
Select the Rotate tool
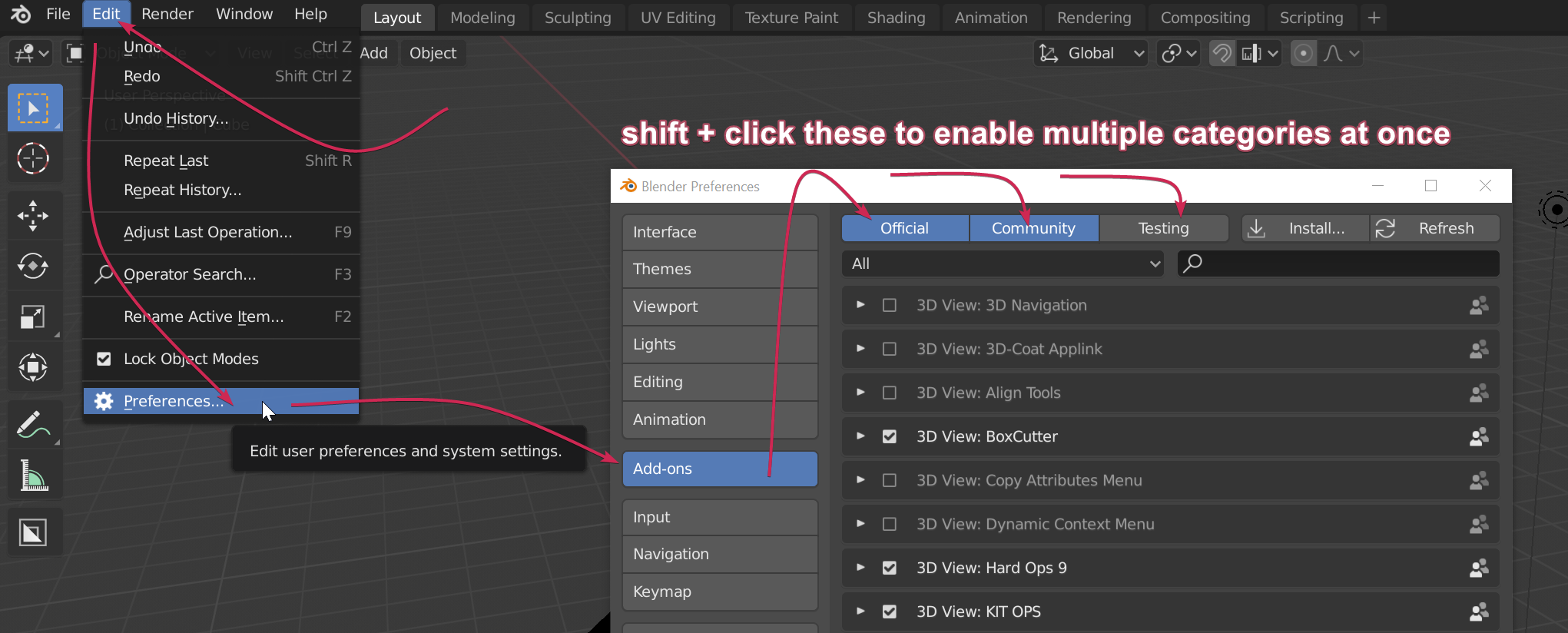pos(34,267)
